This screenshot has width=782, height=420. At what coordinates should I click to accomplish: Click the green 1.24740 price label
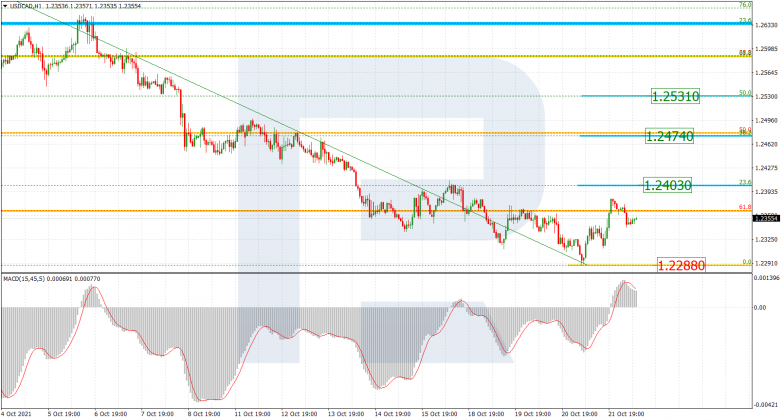tap(669, 136)
